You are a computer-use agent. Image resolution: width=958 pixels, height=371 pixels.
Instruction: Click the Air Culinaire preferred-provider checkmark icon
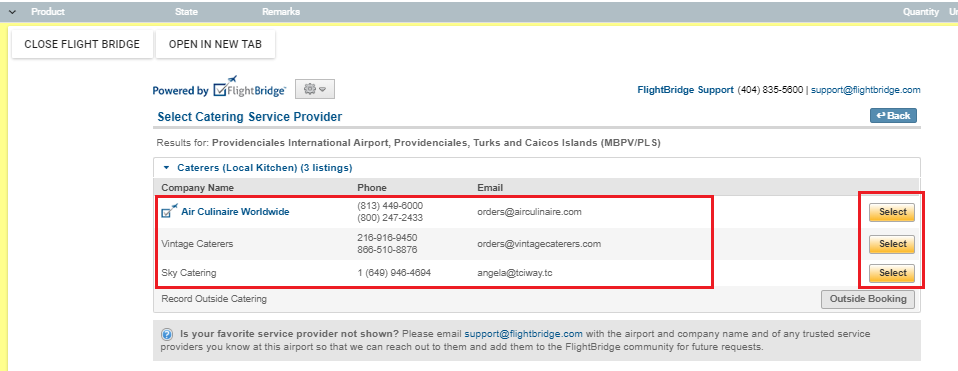170,210
